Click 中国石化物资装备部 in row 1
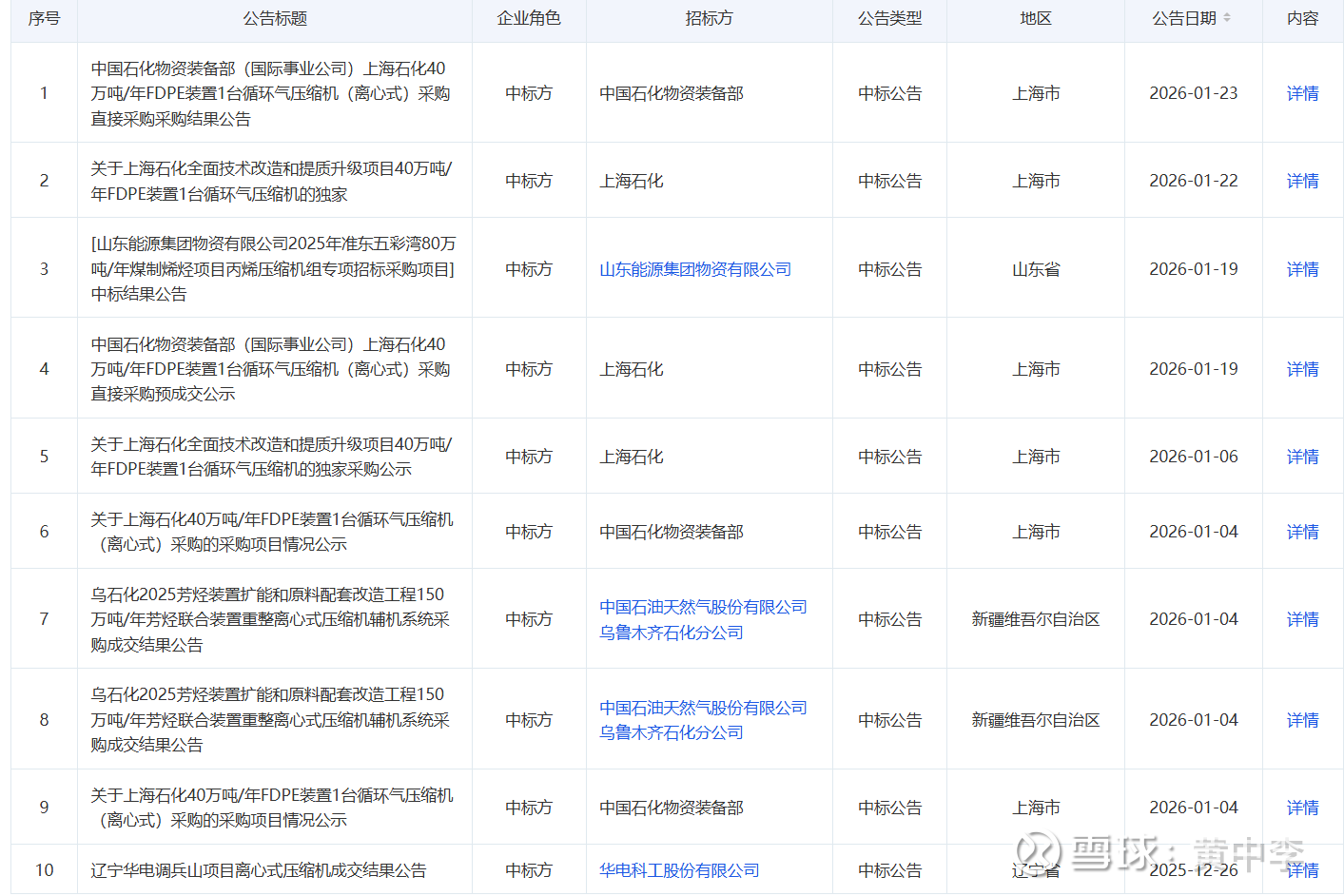Image resolution: width=1344 pixels, height=896 pixels. tap(672, 93)
